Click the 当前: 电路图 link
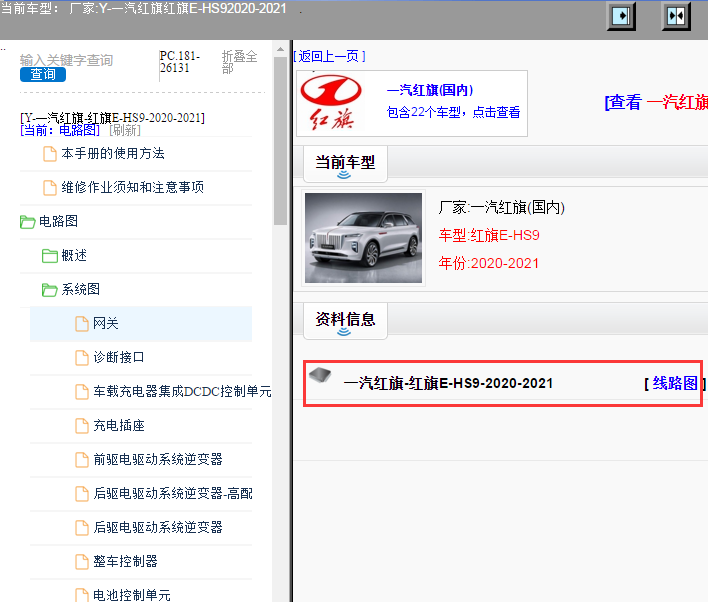This screenshot has width=708, height=602. pos(60,131)
